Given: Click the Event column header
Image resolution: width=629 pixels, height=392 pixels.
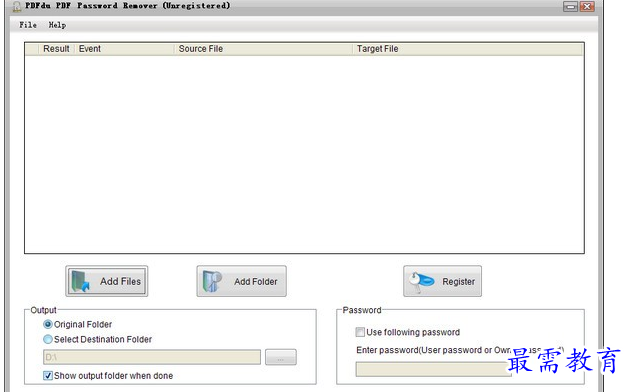Looking at the screenshot, I should point(125,49).
